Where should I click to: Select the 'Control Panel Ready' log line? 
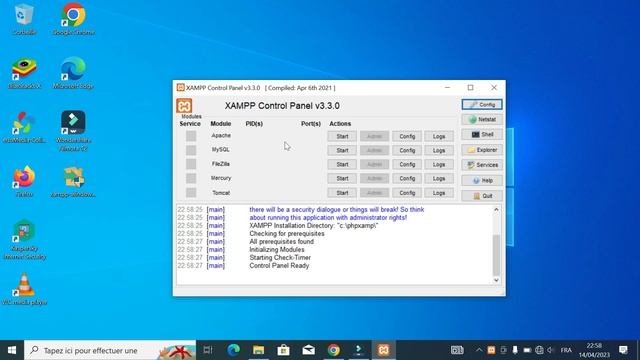(x=279, y=266)
